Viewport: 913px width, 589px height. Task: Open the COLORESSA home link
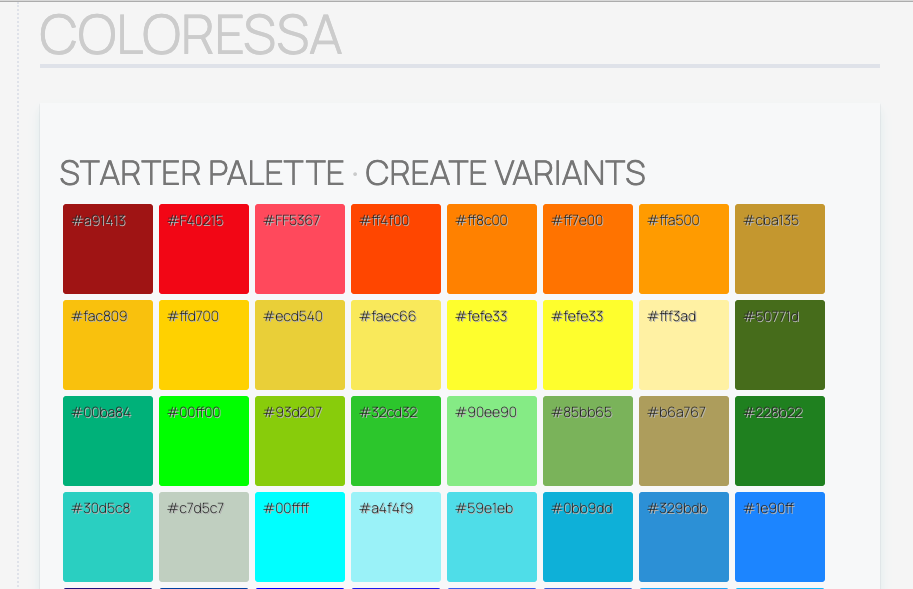pyautogui.click(x=189, y=36)
